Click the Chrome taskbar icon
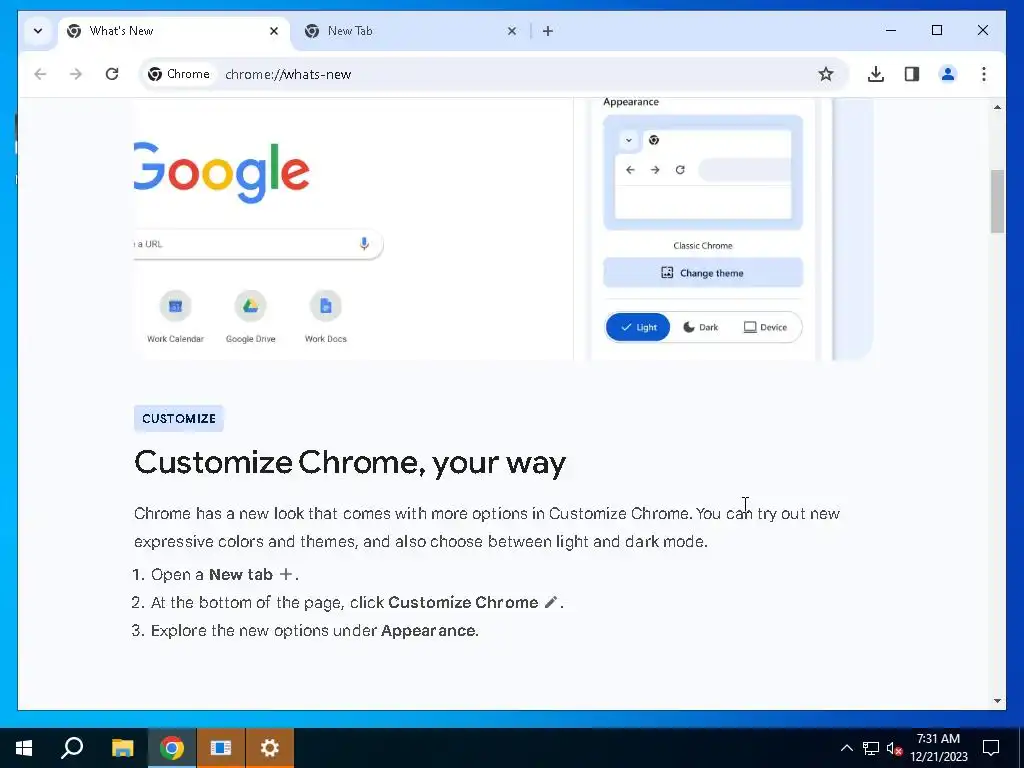1024x768 pixels. point(172,748)
